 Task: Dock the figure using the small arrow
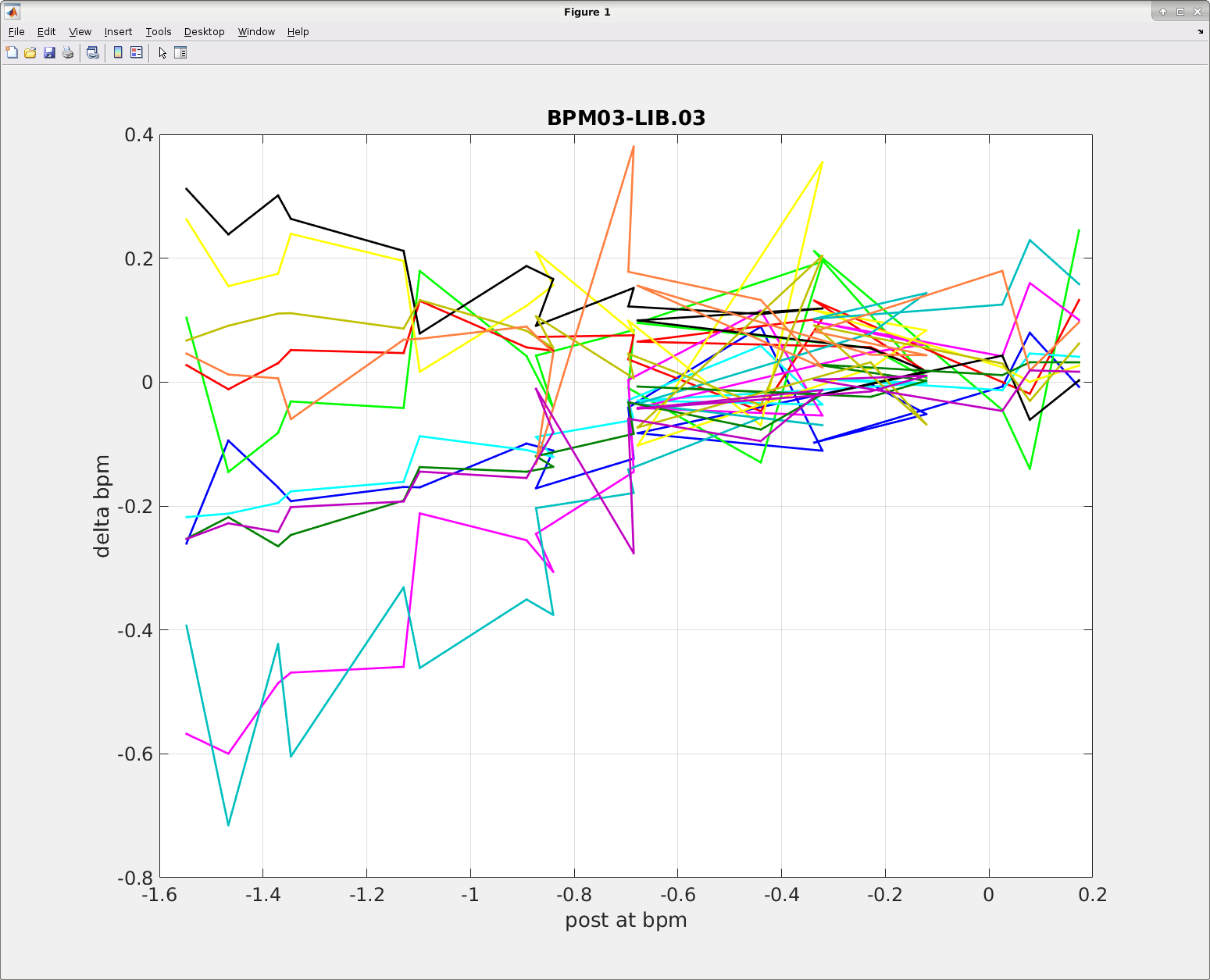[x=1200, y=32]
